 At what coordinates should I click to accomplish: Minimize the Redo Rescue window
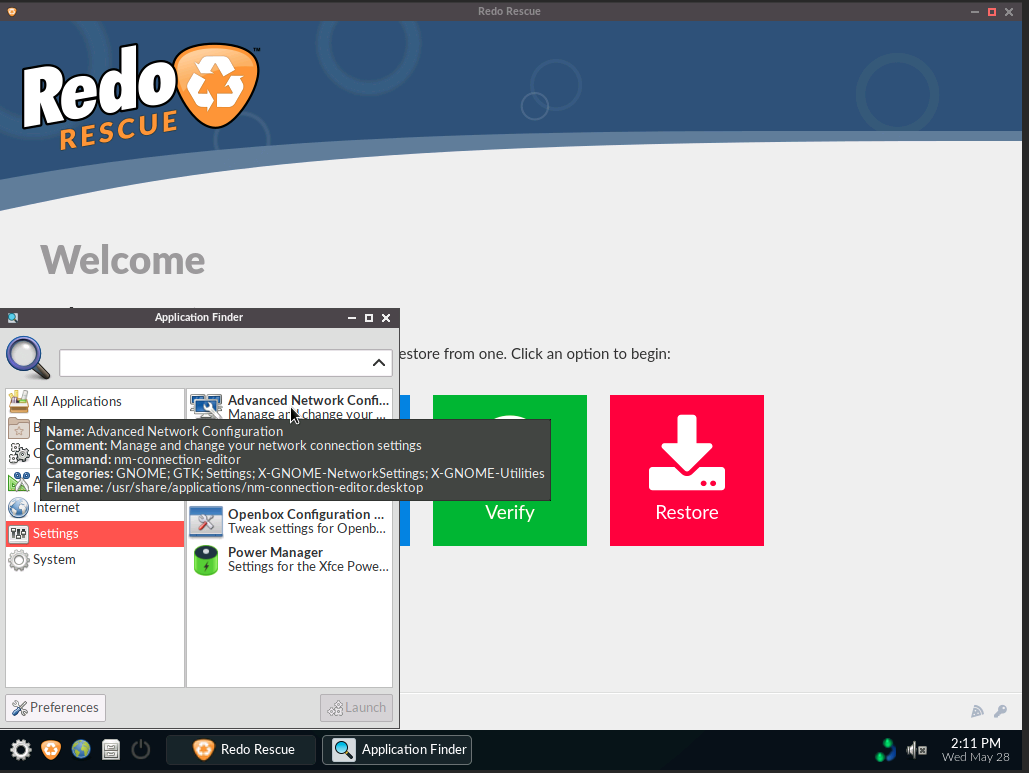(975, 12)
